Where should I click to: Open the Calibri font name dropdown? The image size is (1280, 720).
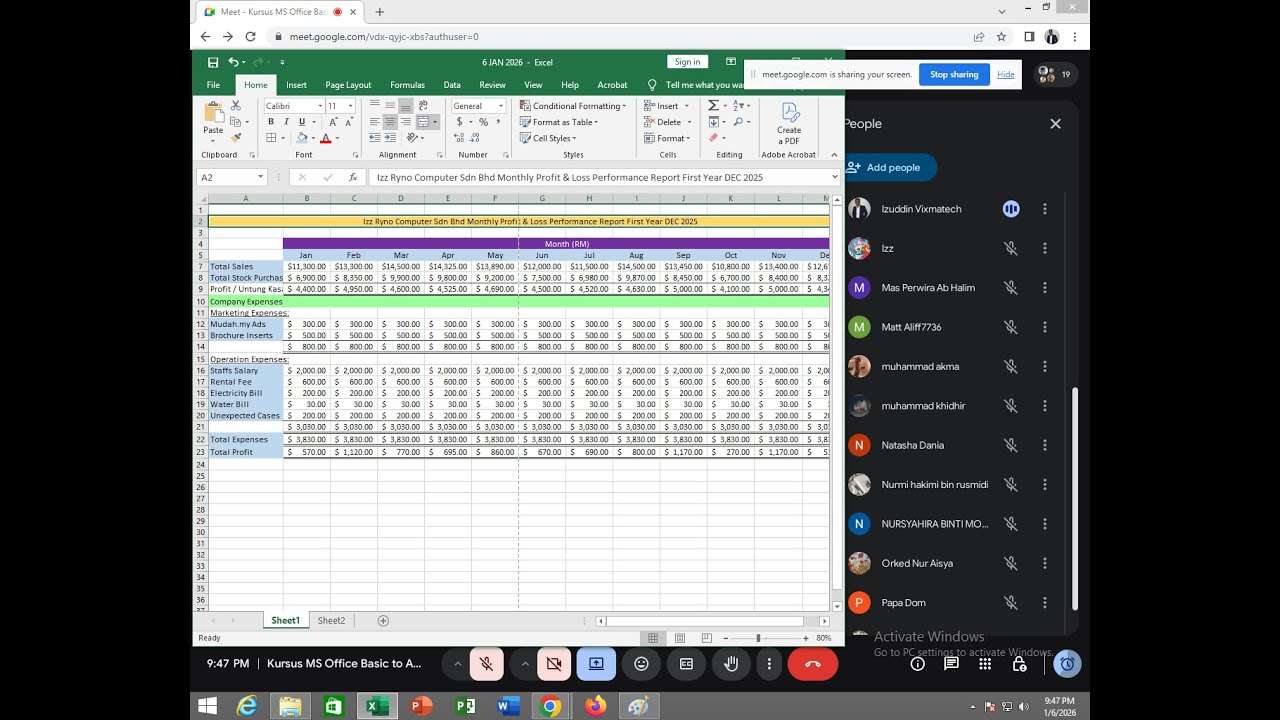pos(320,106)
